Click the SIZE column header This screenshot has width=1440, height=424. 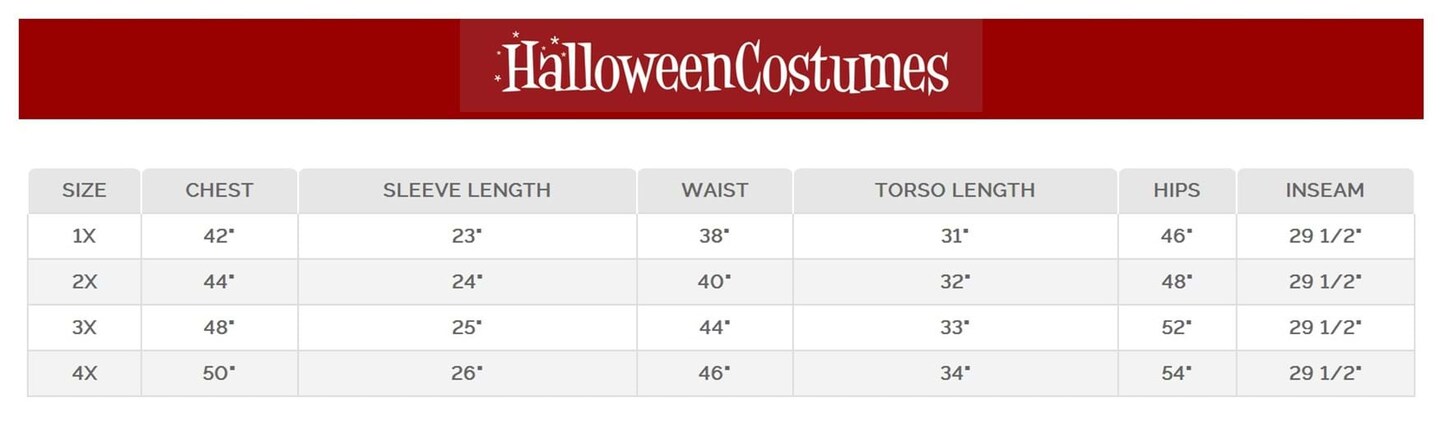coord(84,190)
